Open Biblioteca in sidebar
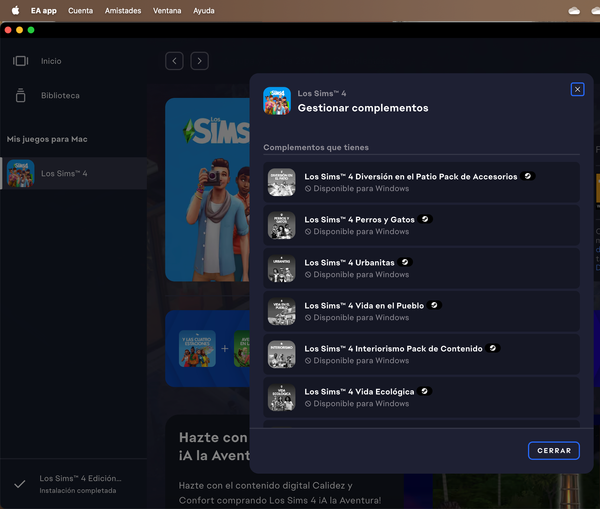This screenshot has width=600, height=509. click(x=59, y=96)
